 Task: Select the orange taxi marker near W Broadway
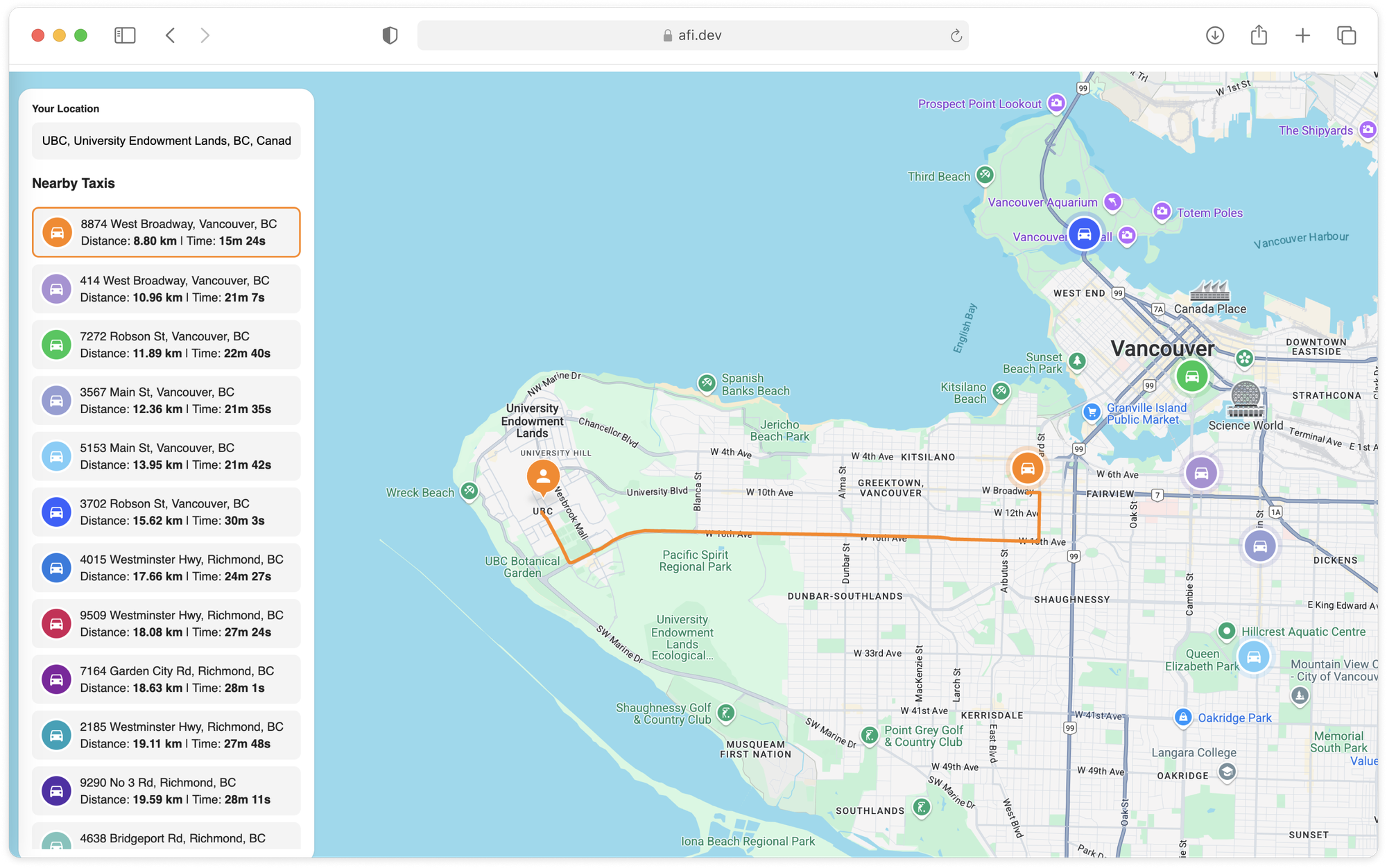(x=1028, y=468)
